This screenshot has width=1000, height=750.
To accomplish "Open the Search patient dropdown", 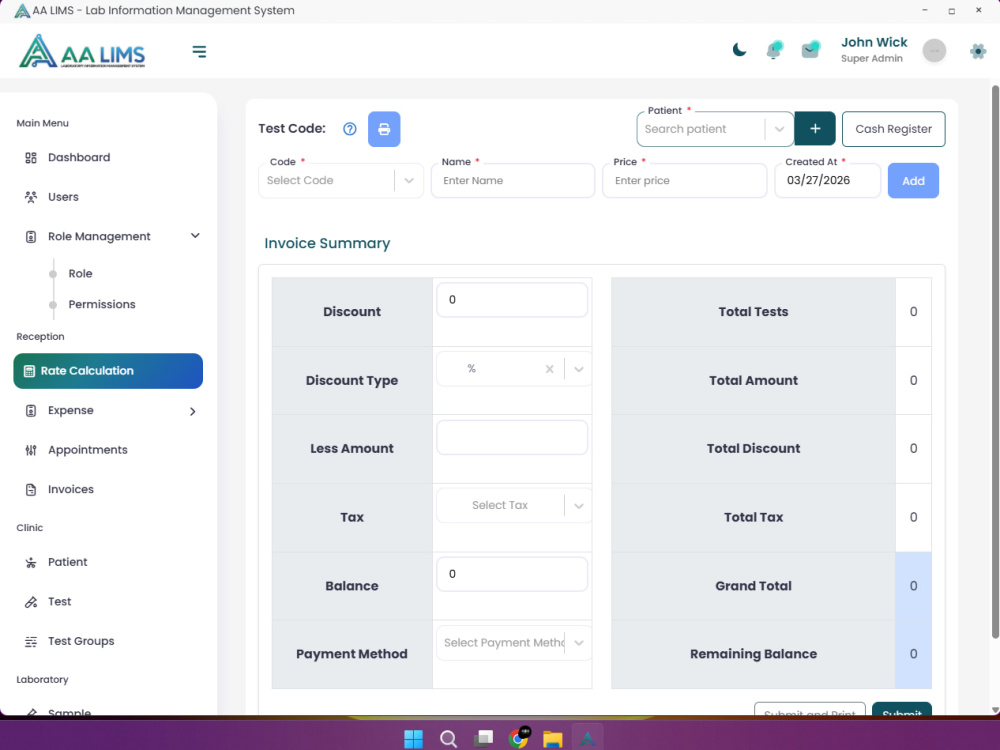I will point(715,129).
